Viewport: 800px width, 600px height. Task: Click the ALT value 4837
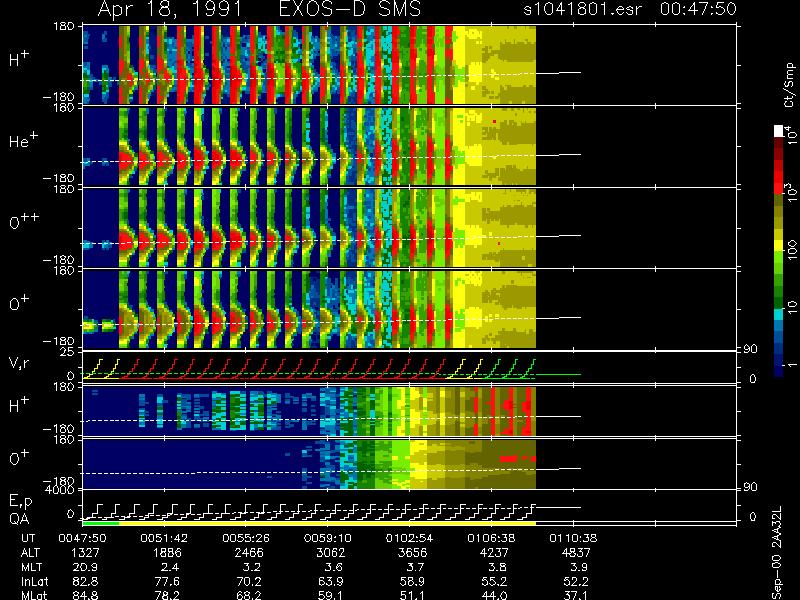[576, 553]
